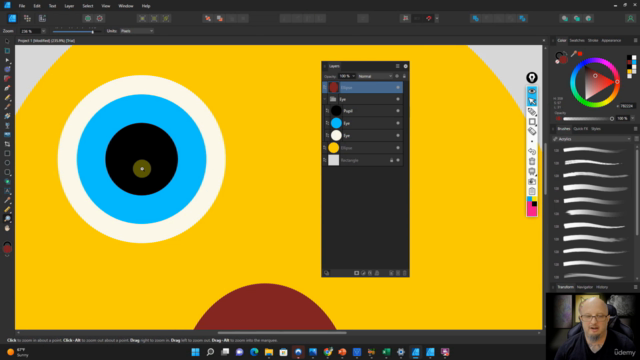
Task: Switch to the Quick FX tab
Action: pos(580,129)
